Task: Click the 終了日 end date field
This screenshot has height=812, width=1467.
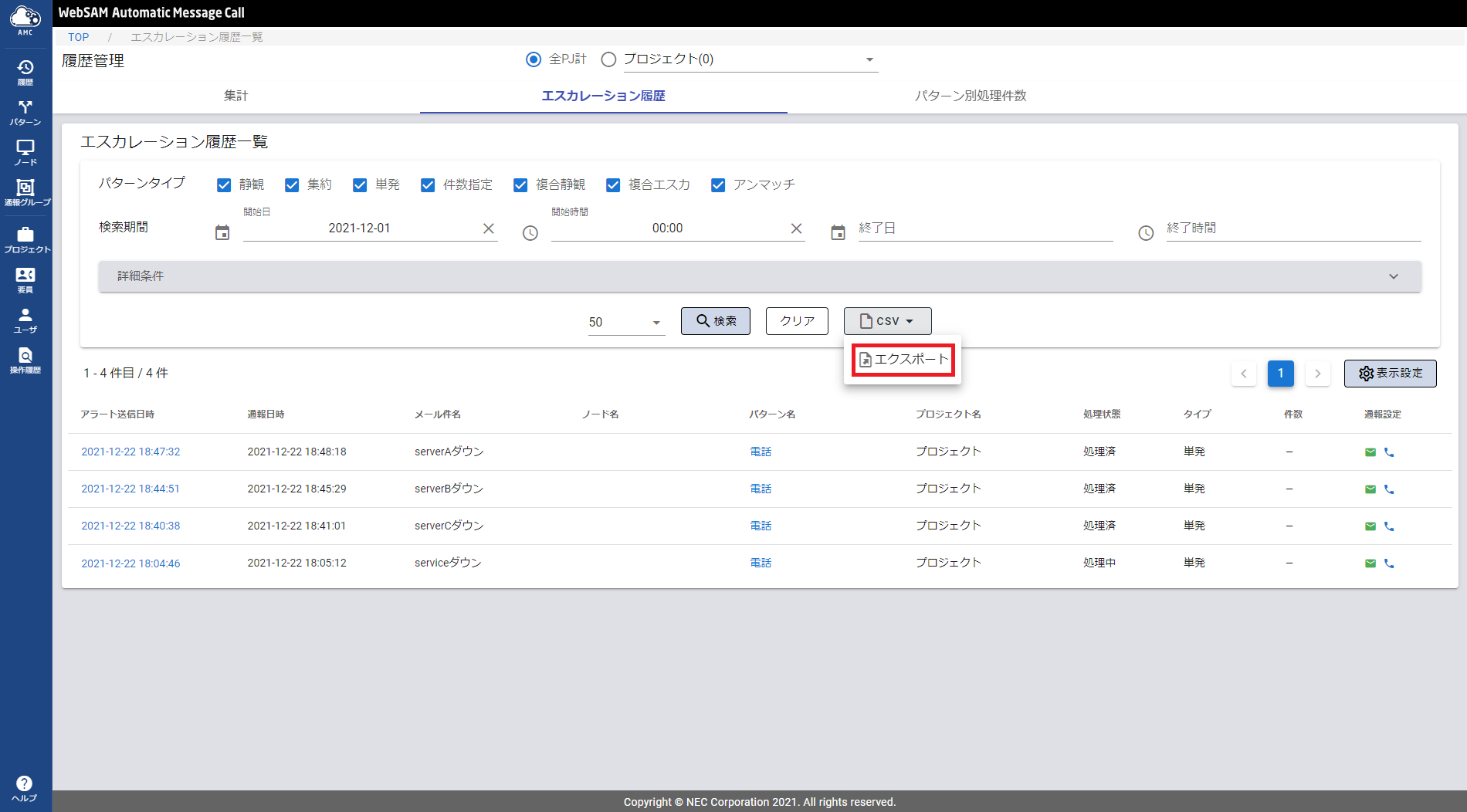Action: pyautogui.click(x=984, y=228)
